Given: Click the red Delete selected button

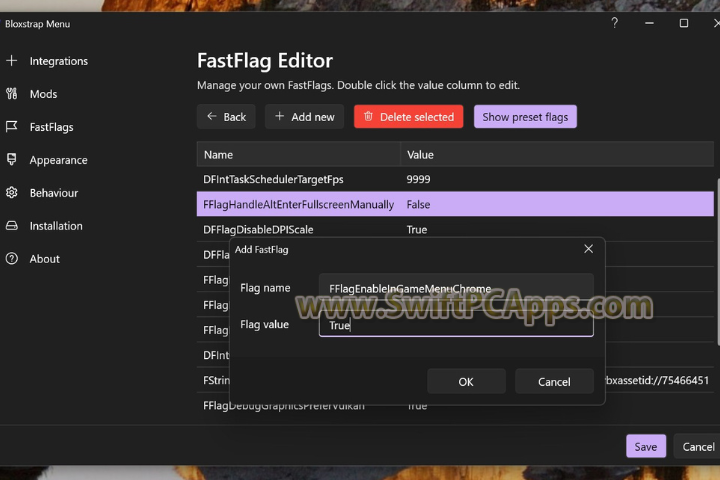Looking at the screenshot, I should pyautogui.click(x=408, y=117).
